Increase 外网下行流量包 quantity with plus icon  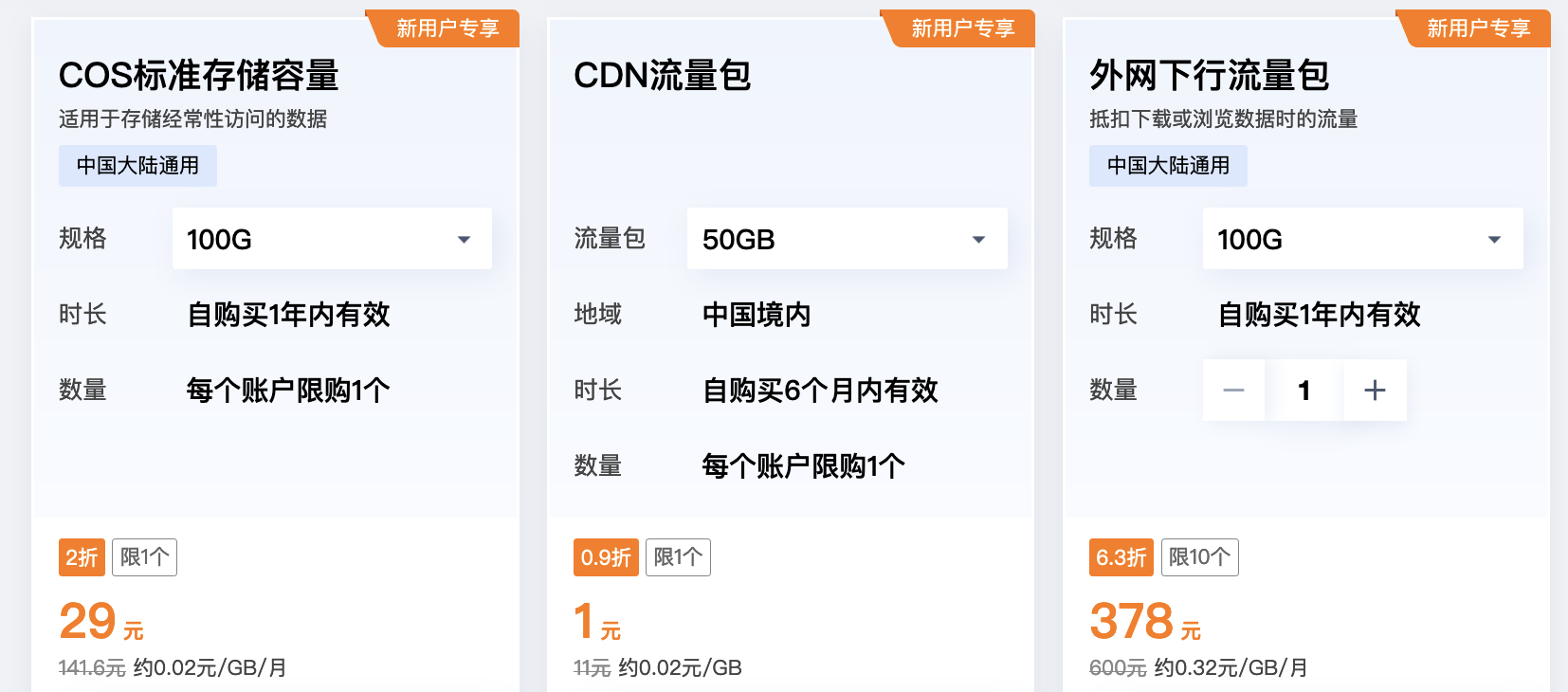[x=1375, y=390]
